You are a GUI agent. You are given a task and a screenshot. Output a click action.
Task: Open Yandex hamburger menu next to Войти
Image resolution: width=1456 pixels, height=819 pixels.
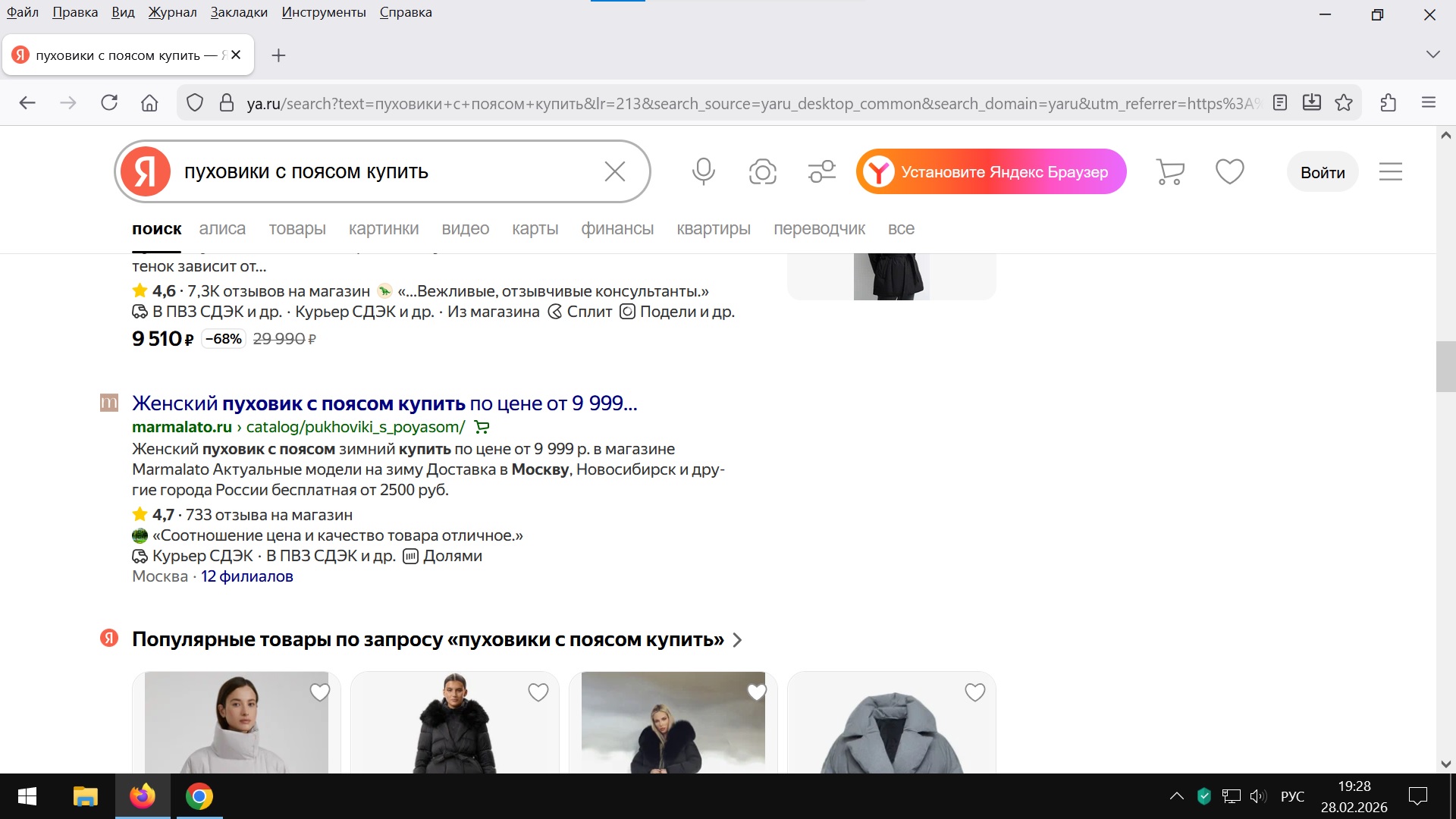[x=1390, y=172]
